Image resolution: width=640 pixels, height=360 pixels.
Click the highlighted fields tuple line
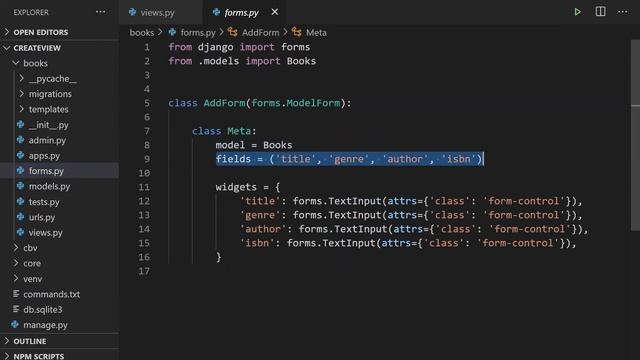tap(349, 159)
